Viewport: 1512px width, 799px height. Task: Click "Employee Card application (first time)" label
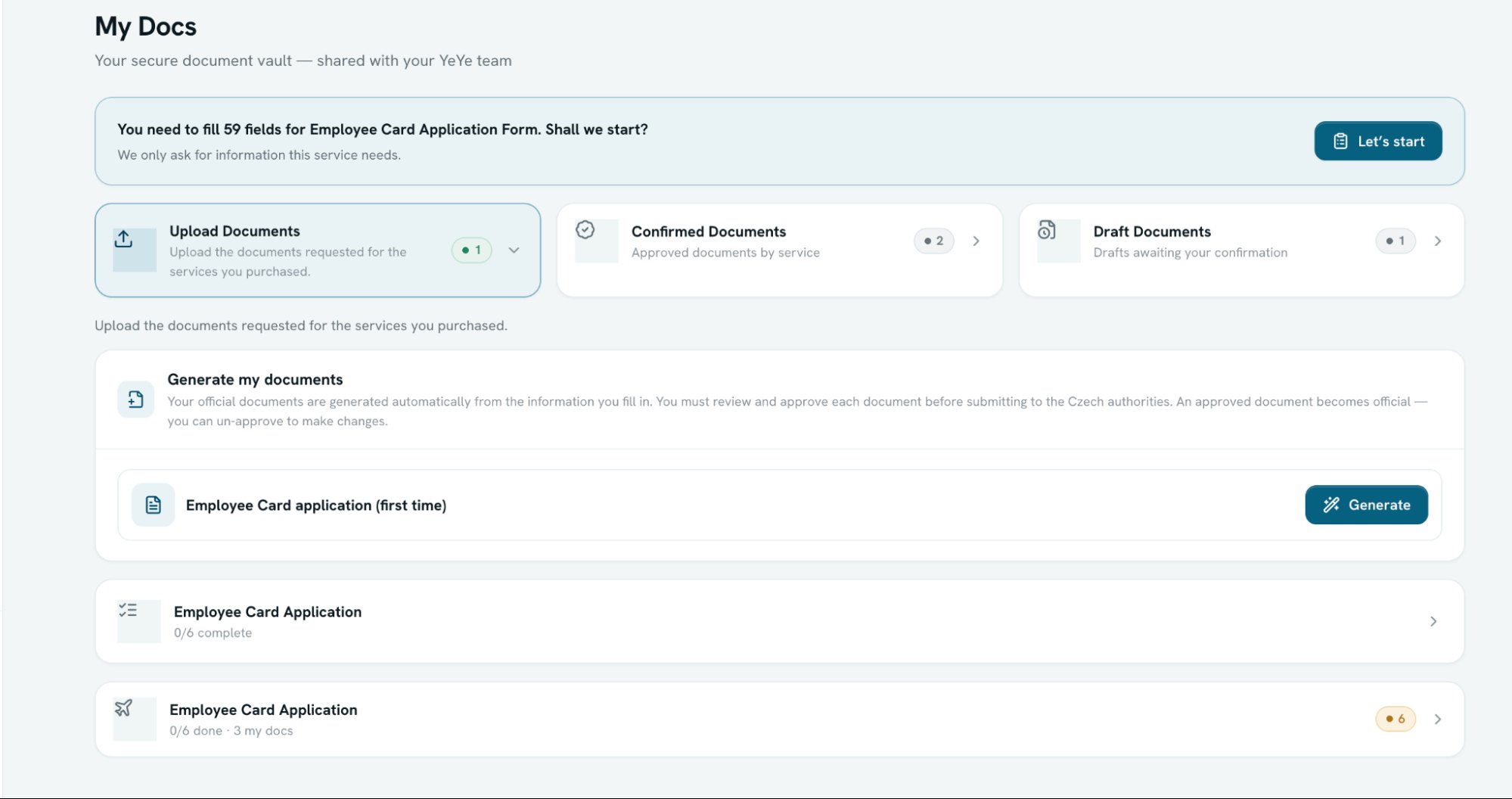[316, 505]
